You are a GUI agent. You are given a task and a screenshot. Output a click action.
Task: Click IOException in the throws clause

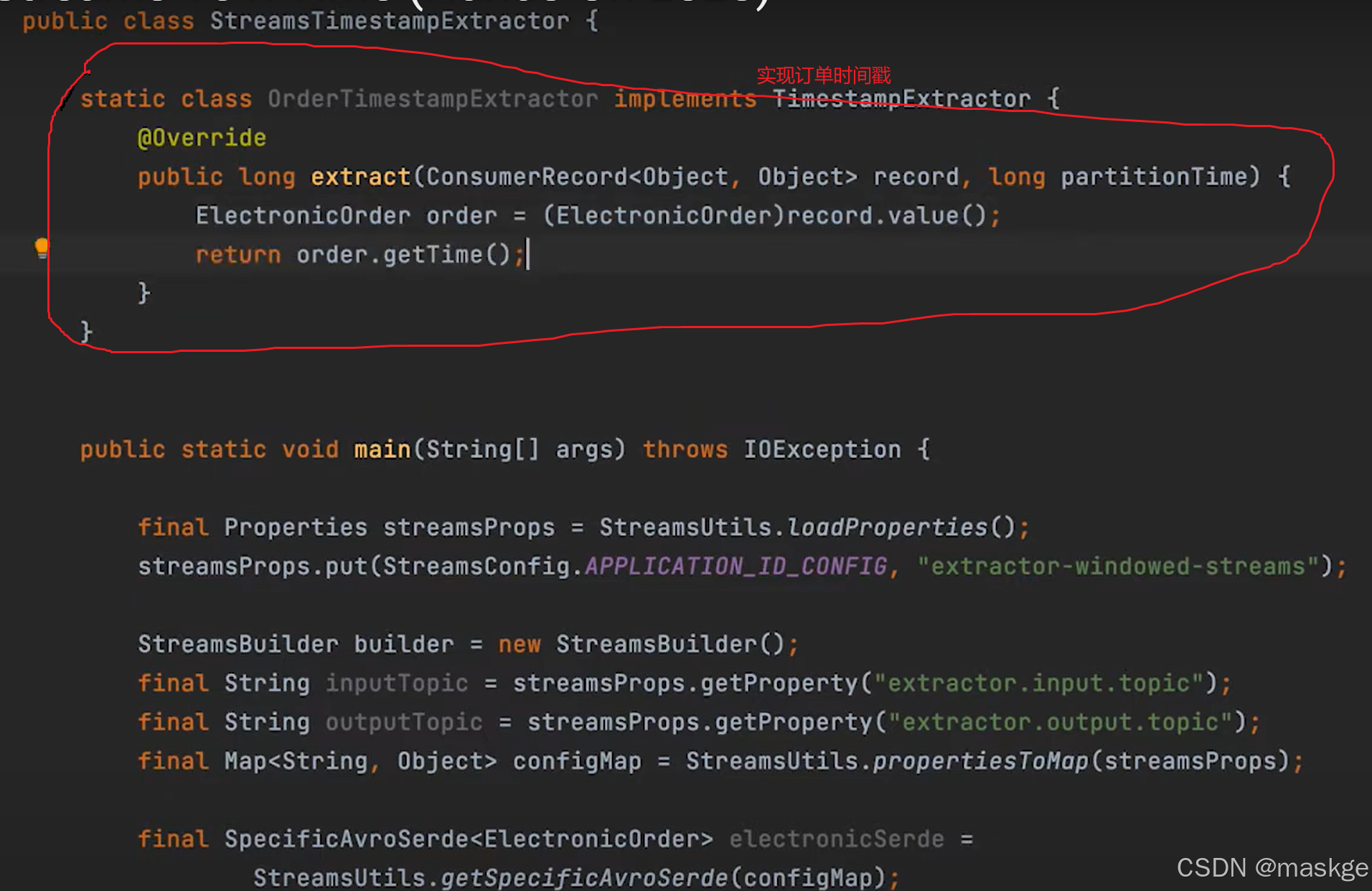822,449
